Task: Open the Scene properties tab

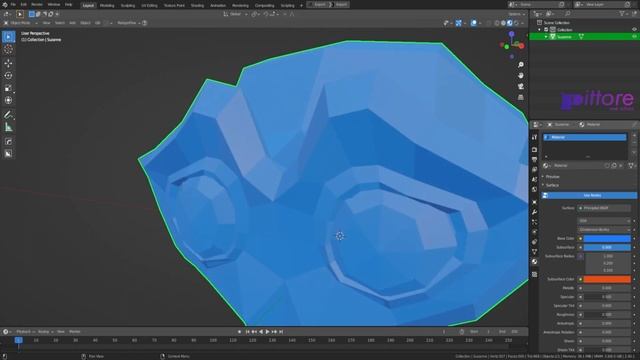Action: tap(534, 180)
